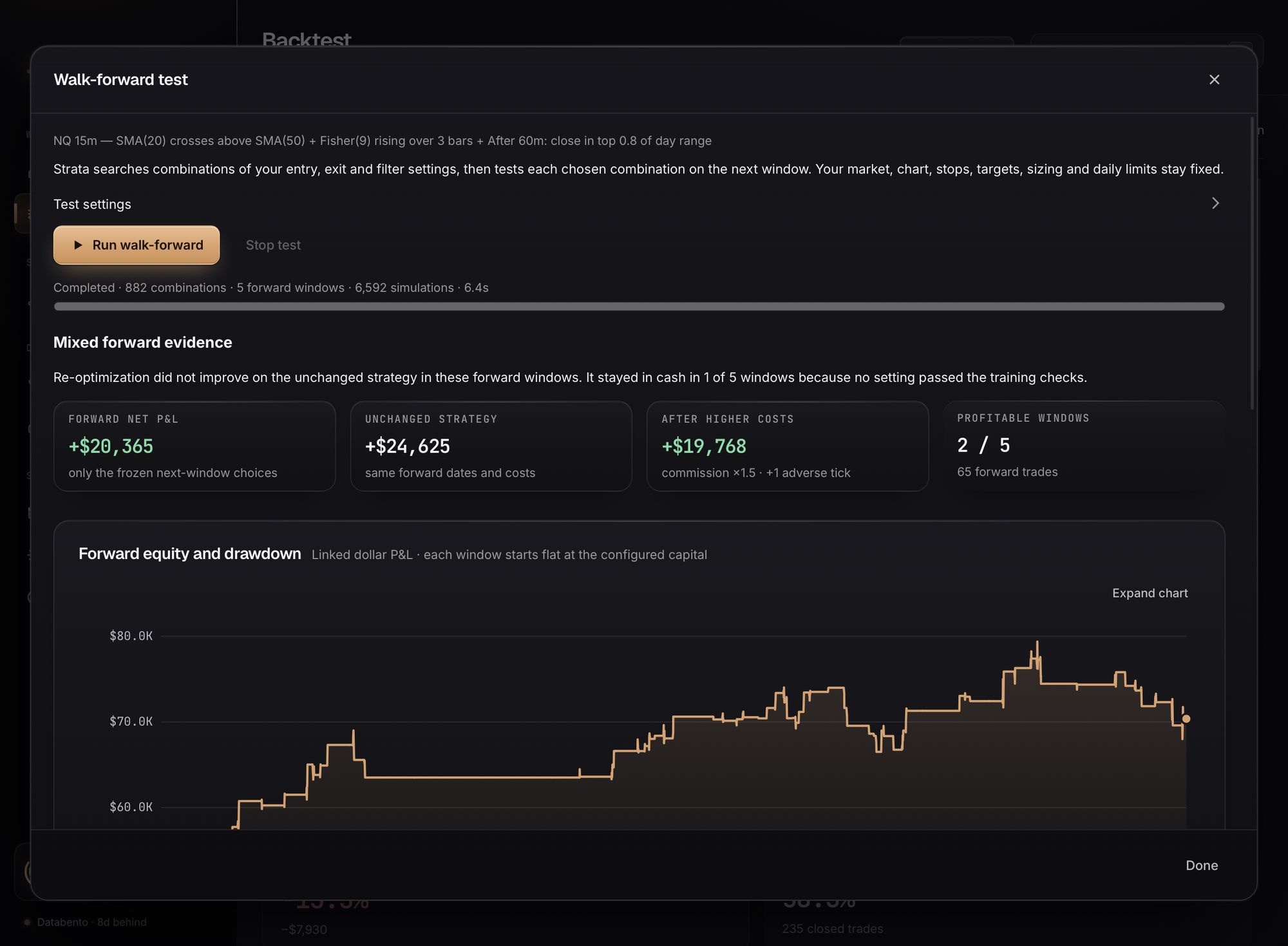
Task: Close the Walk-forward test dialog
Action: tap(1214, 79)
